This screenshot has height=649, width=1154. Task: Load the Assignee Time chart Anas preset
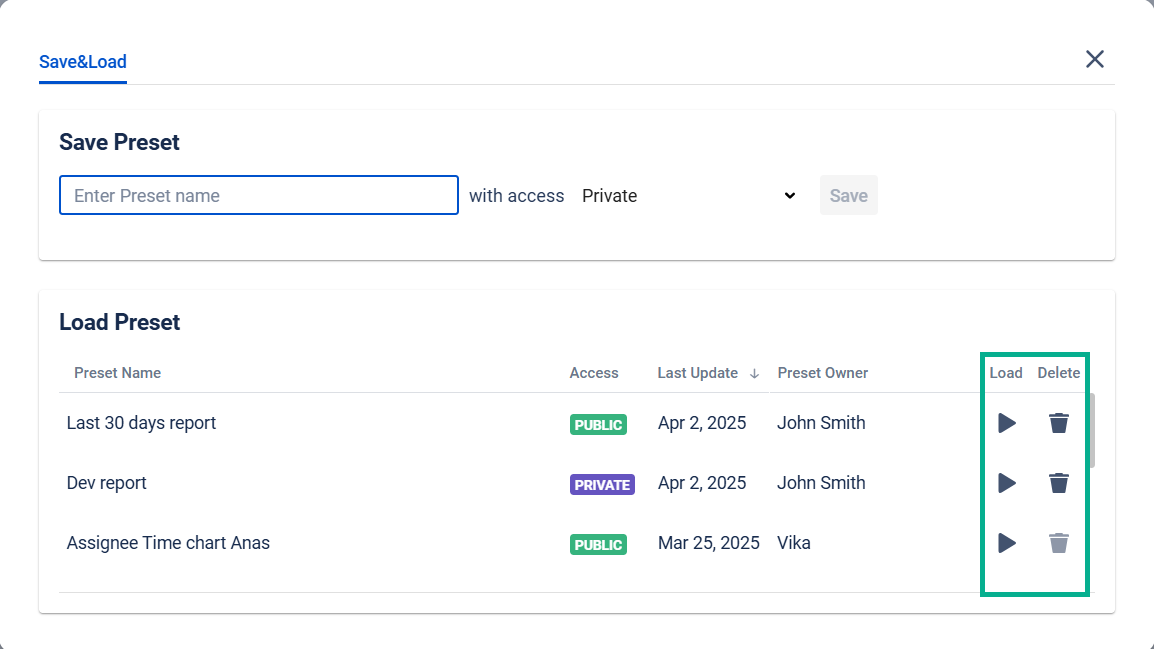1007,543
